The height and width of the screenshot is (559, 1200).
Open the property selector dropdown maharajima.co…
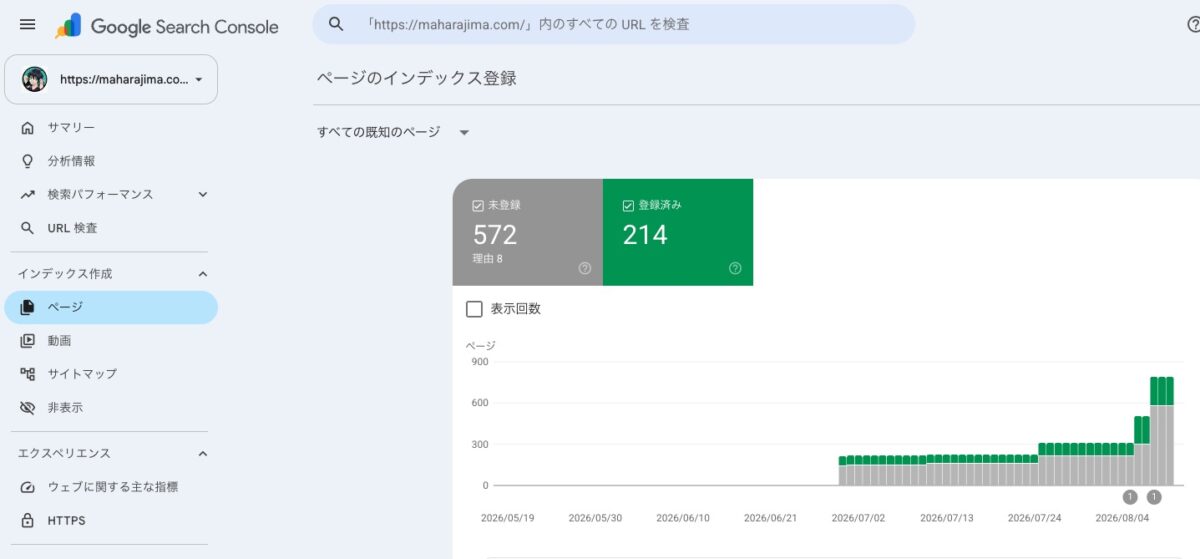coord(111,79)
